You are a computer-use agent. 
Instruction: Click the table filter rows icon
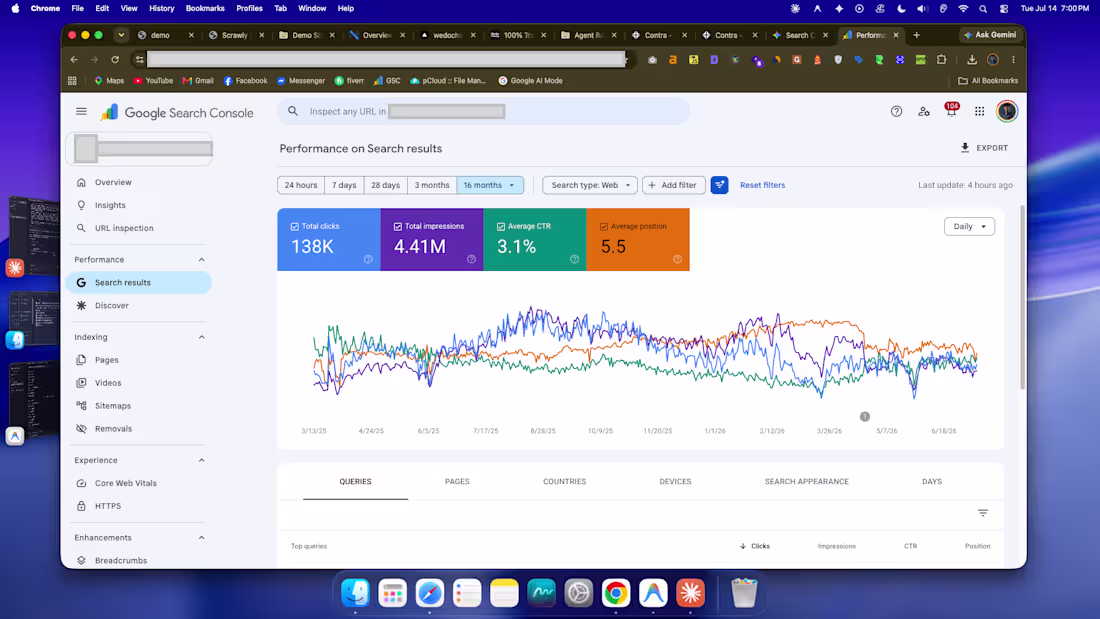983,513
